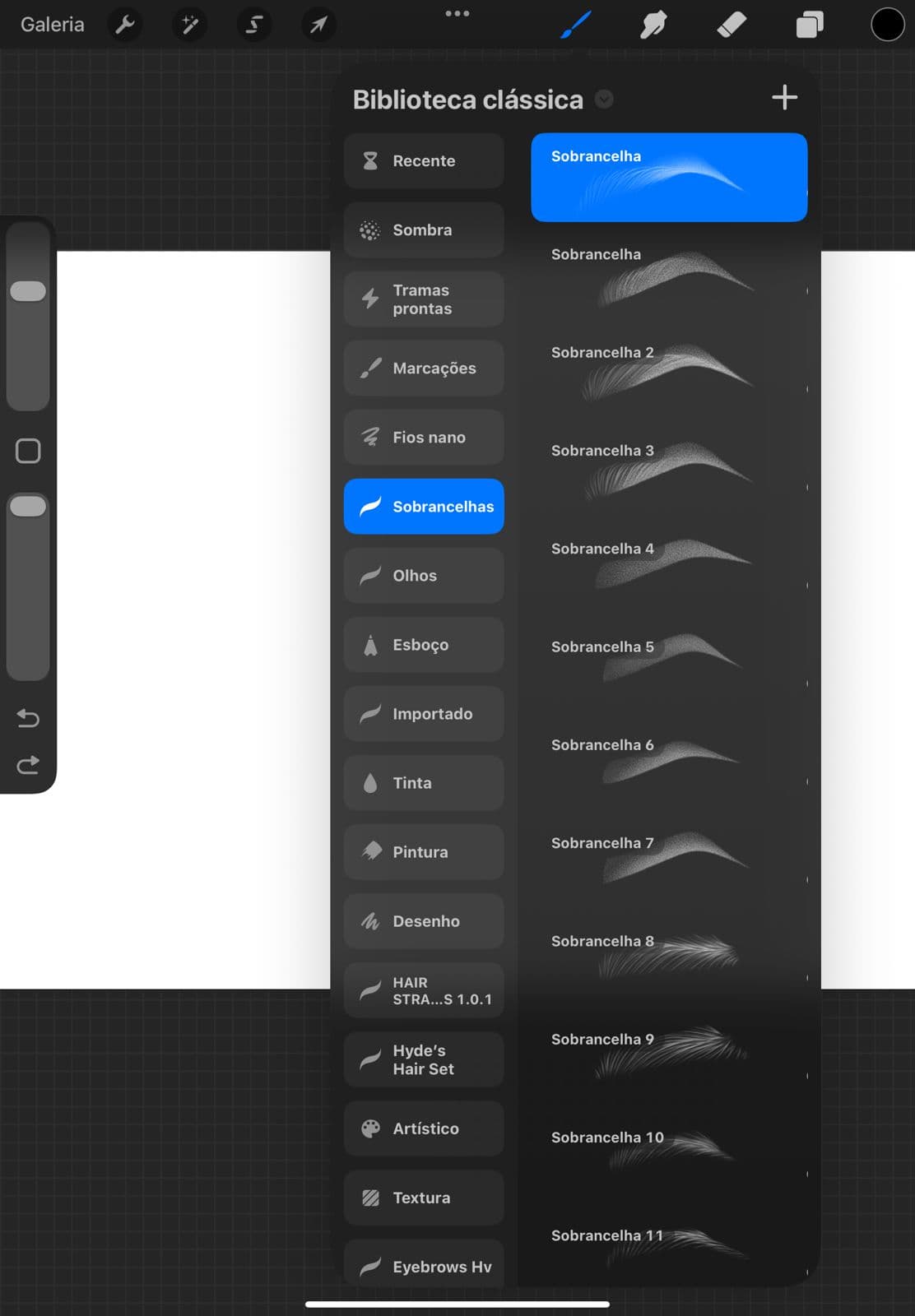Open the Hyde's Hair Set category
Image resolution: width=915 pixels, height=1316 pixels.
point(424,1059)
